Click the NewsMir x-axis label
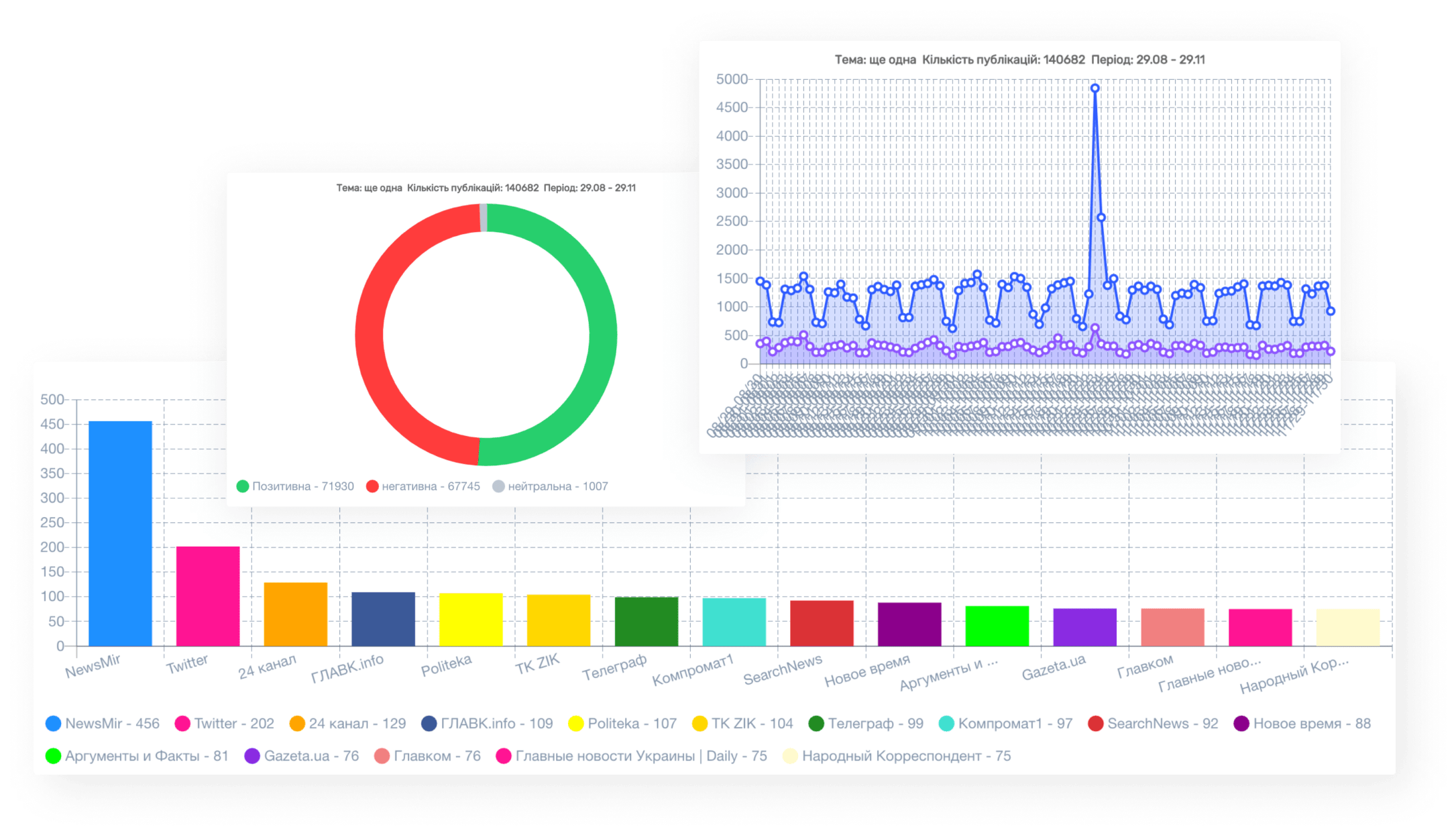This screenshot has height=835, width=1456. tap(93, 666)
